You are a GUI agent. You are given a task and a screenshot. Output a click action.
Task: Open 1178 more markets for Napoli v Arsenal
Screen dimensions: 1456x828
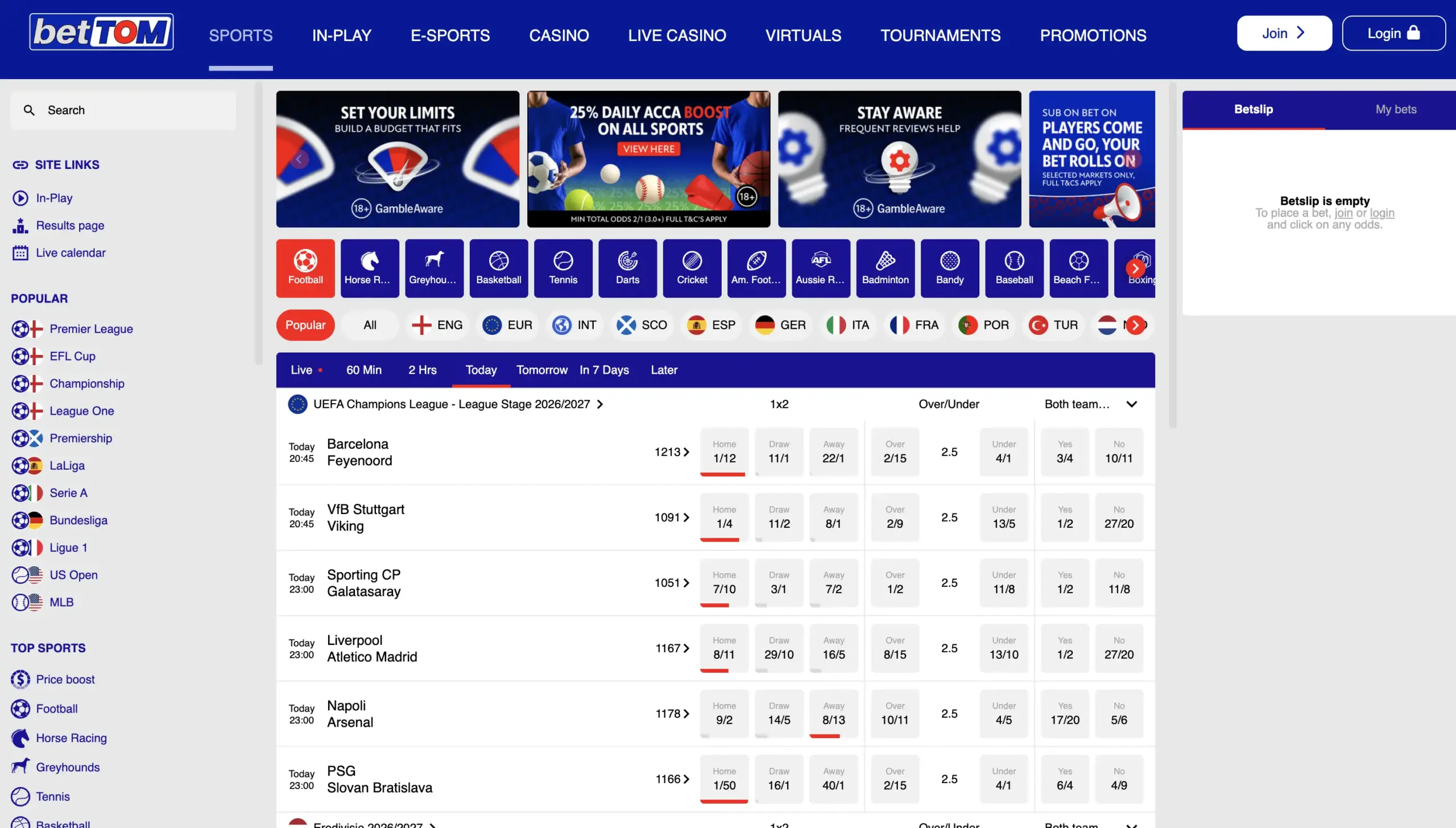tap(672, 714)
